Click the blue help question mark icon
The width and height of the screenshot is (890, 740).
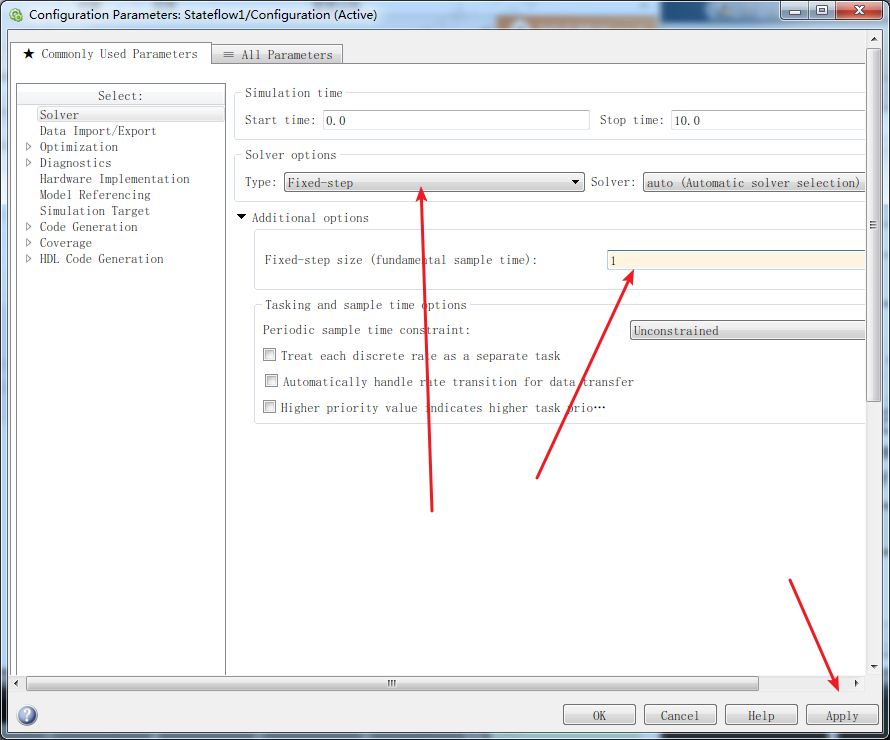coord(27,715)
